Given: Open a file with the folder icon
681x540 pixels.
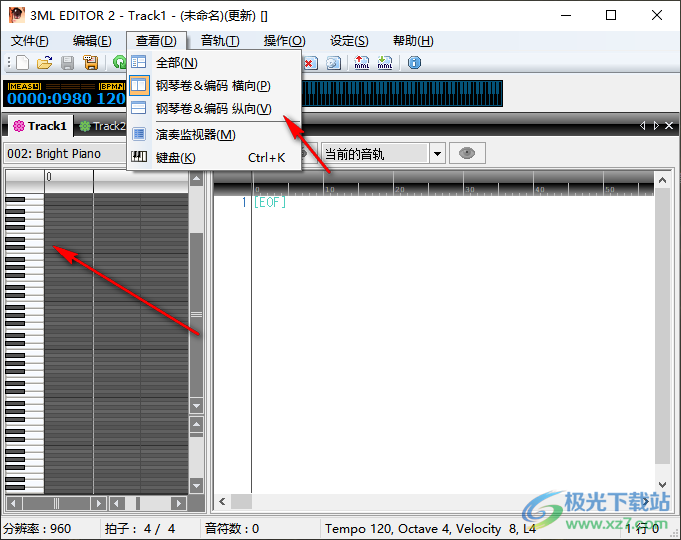Looking at the screenshot, I should coord(45,63).
